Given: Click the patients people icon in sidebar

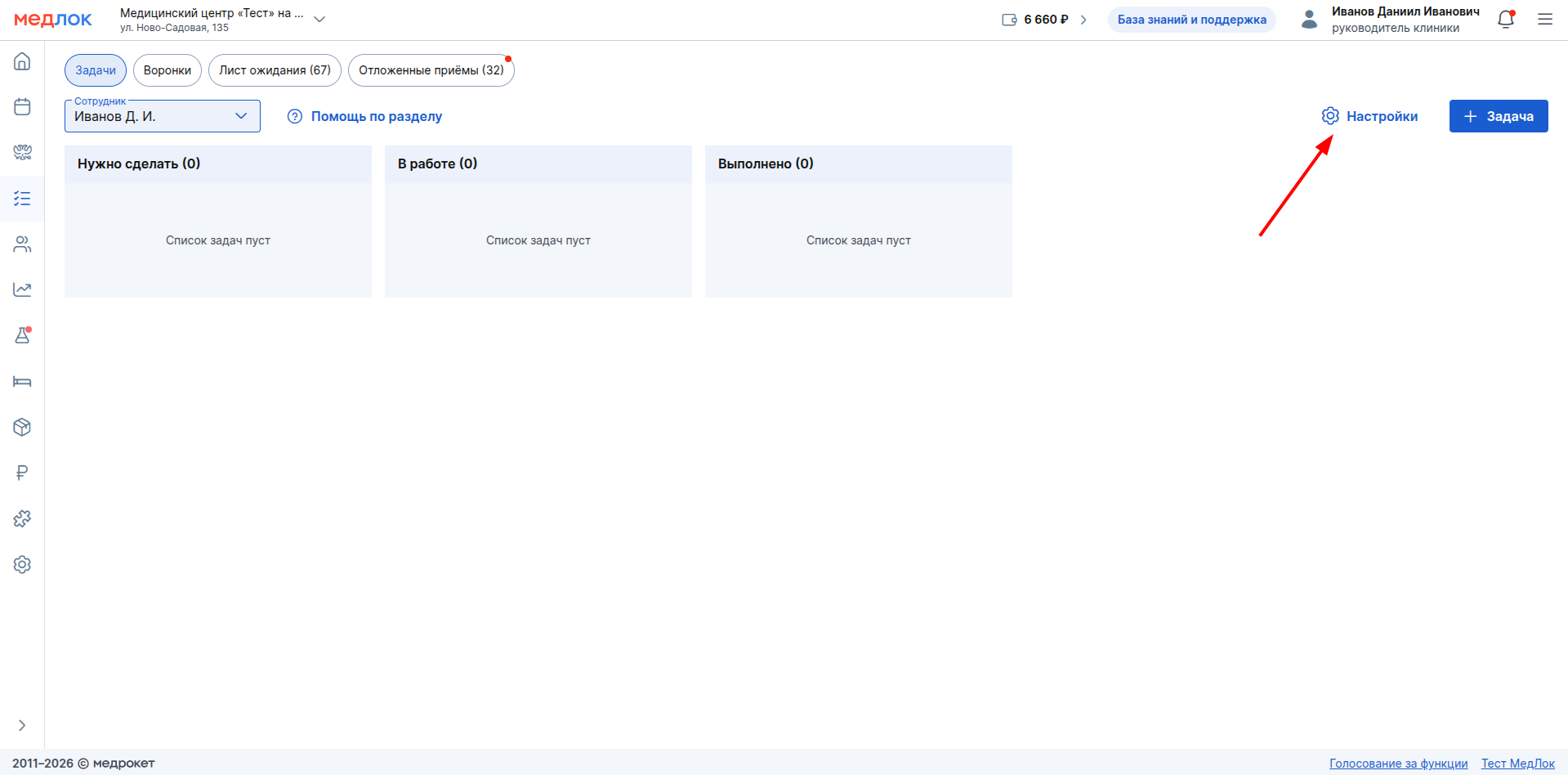Looking at the screenshot, I should (22, 244).
